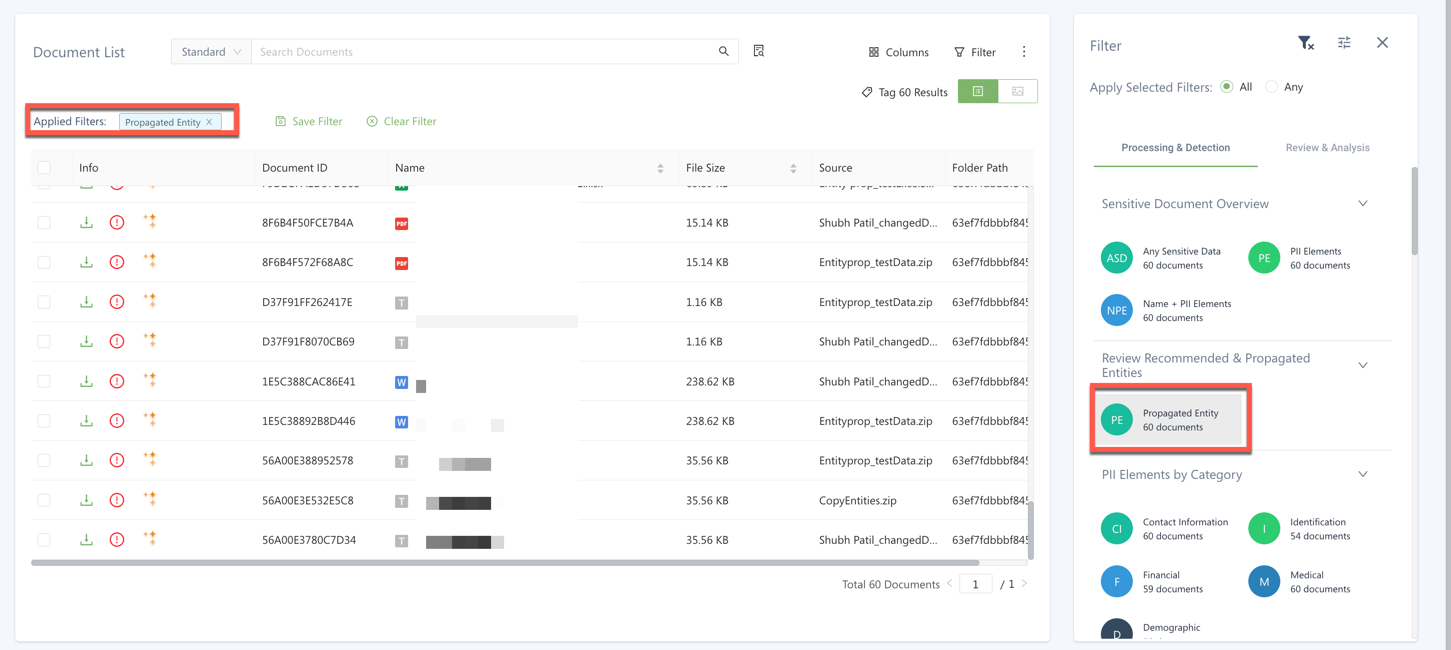
Task: Clear all filters using funnel-x icon
Action: click(x=1305, y=43)
